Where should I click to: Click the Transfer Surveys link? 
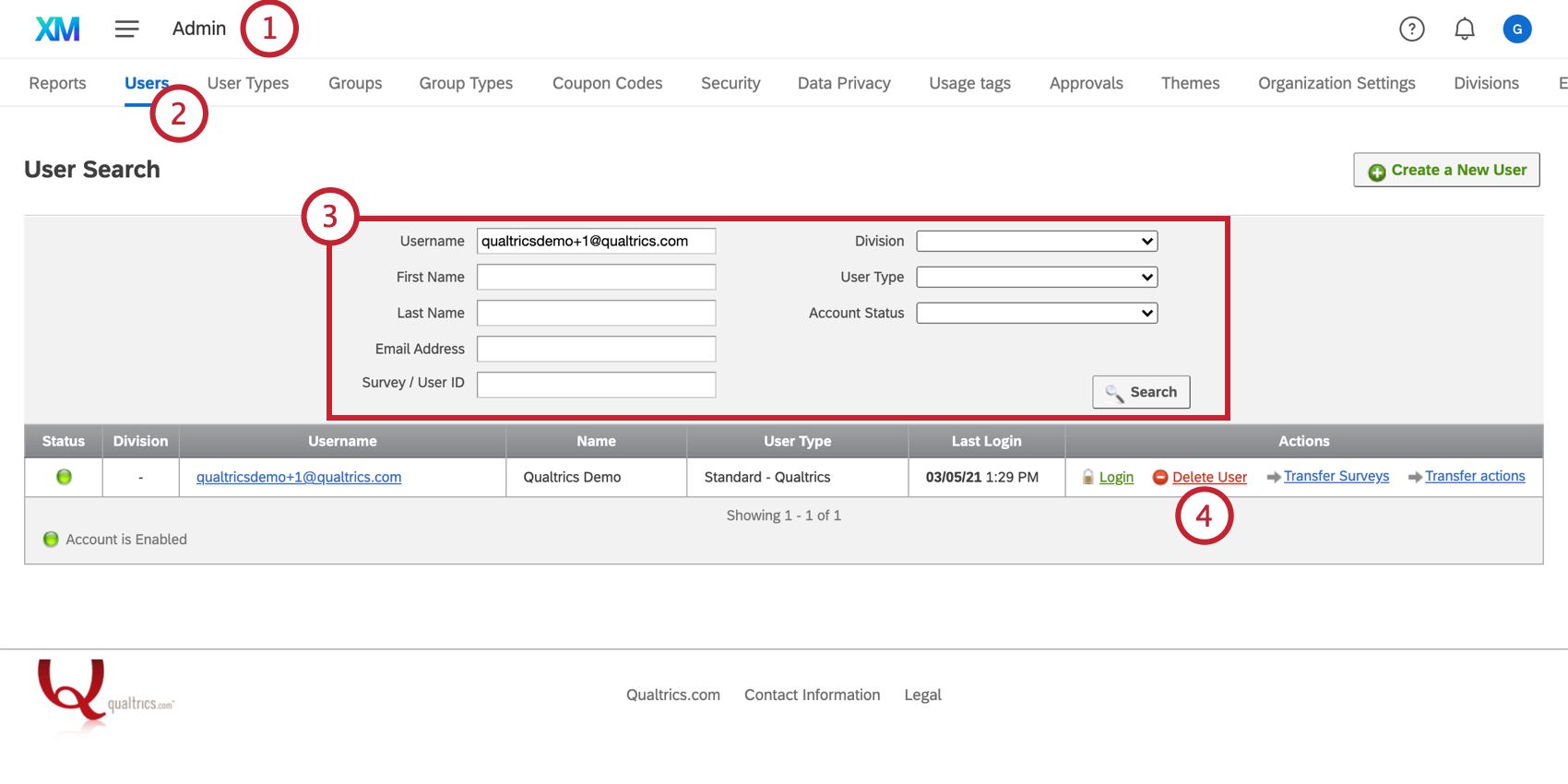coord(1336,476)
